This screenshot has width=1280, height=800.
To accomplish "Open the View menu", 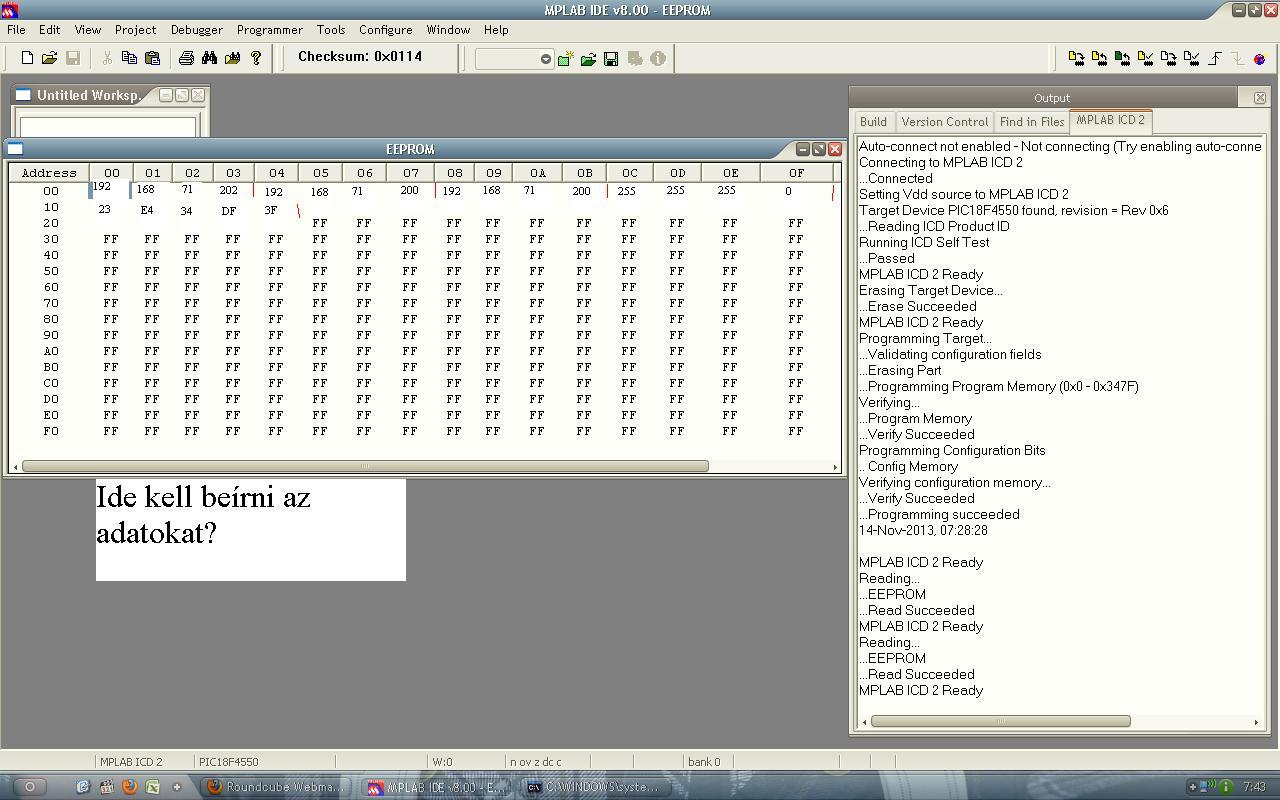I will tap(88, 30).
